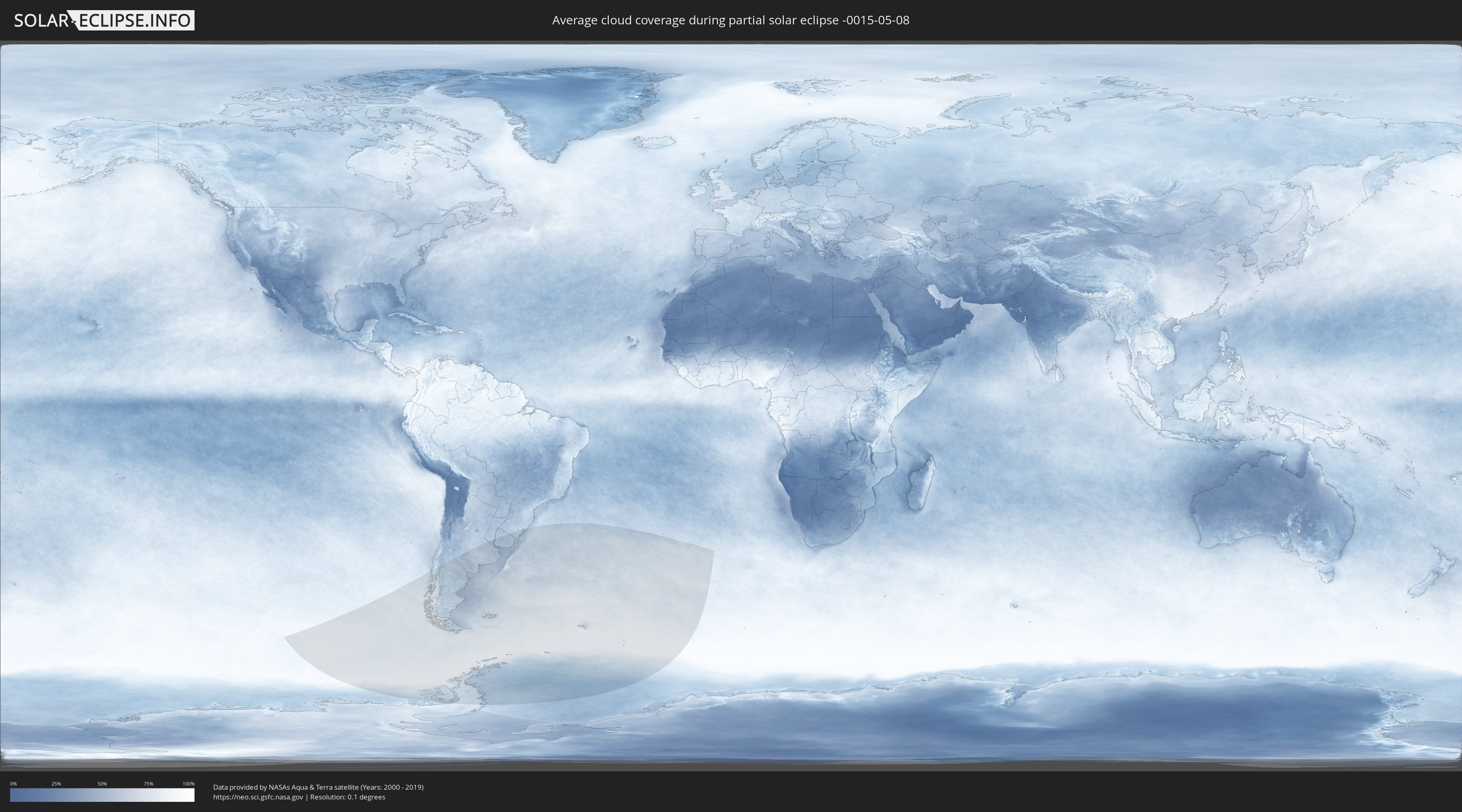Click the SOLAR-ECLIPSE.INFO logo
1462x812 pixels.
point(104,20)
